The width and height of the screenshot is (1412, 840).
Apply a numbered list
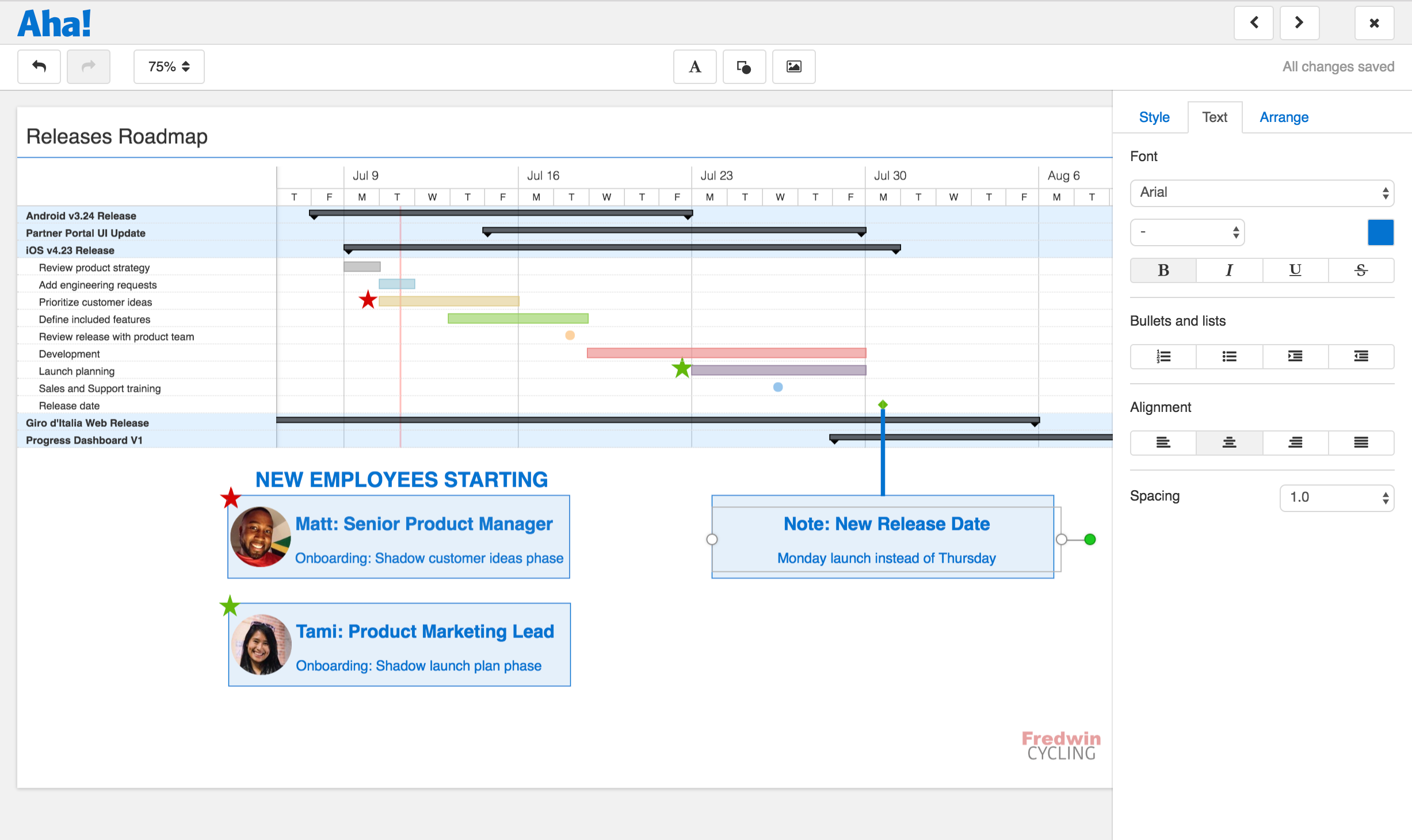coord(1163,356)
